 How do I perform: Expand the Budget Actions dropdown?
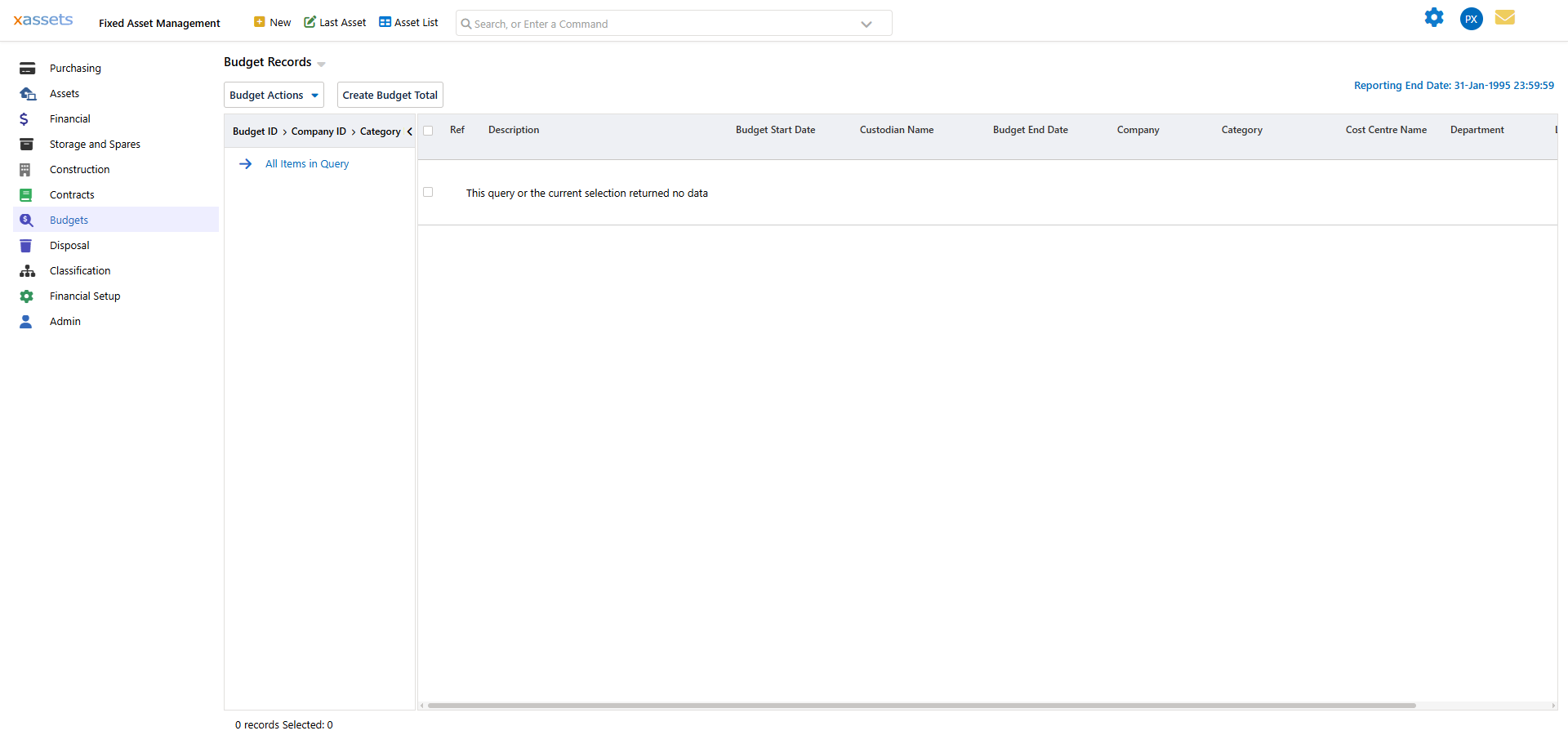pyautogui.click(x=273, y=95)
